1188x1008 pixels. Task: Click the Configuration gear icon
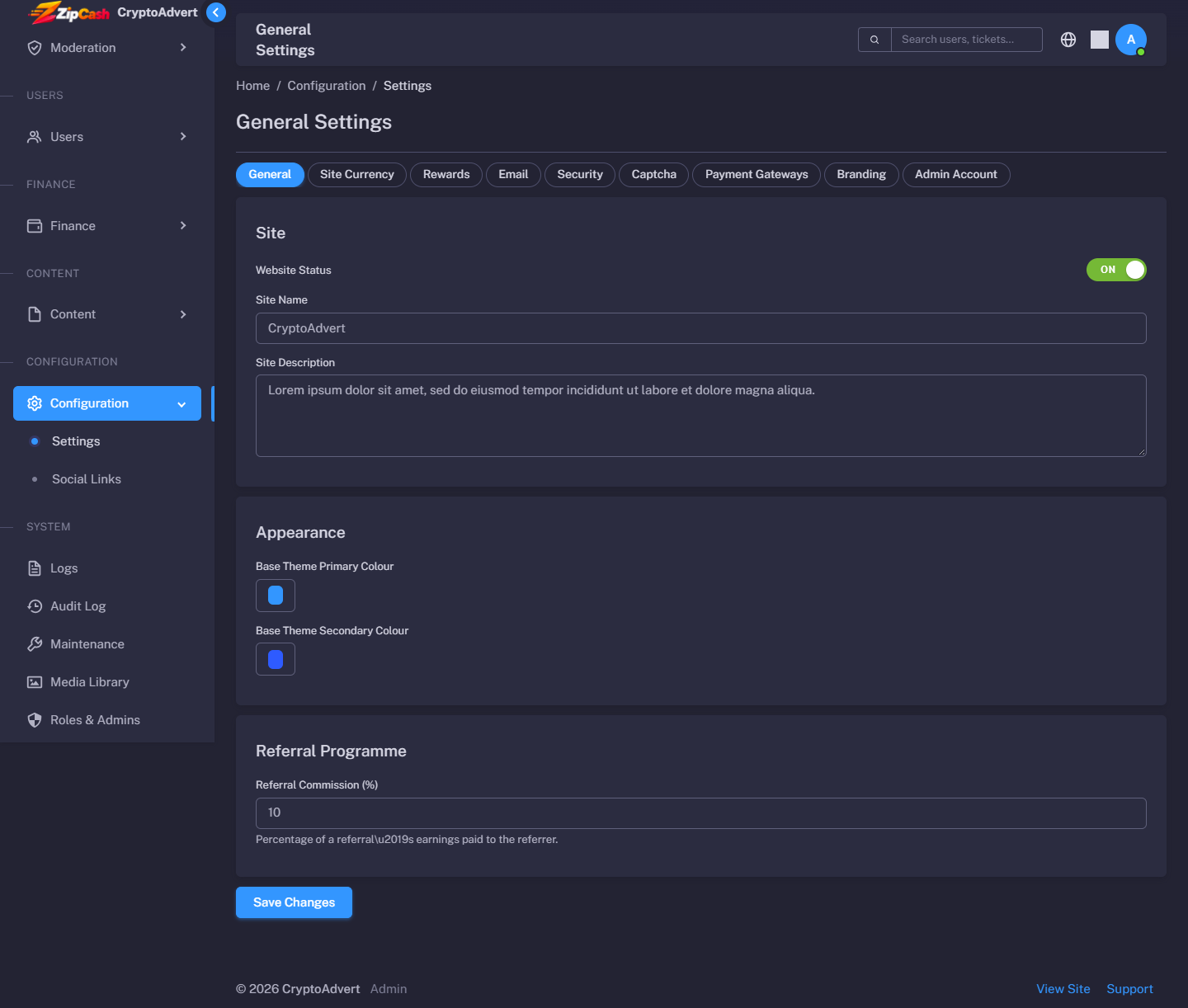point(35,403)
